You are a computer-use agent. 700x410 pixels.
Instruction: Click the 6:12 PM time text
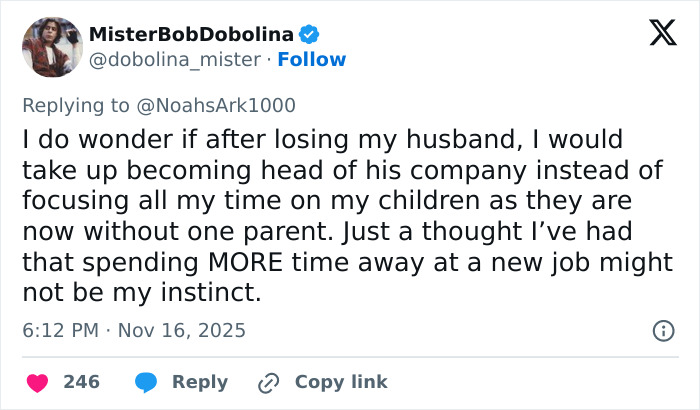click(59, 330)
